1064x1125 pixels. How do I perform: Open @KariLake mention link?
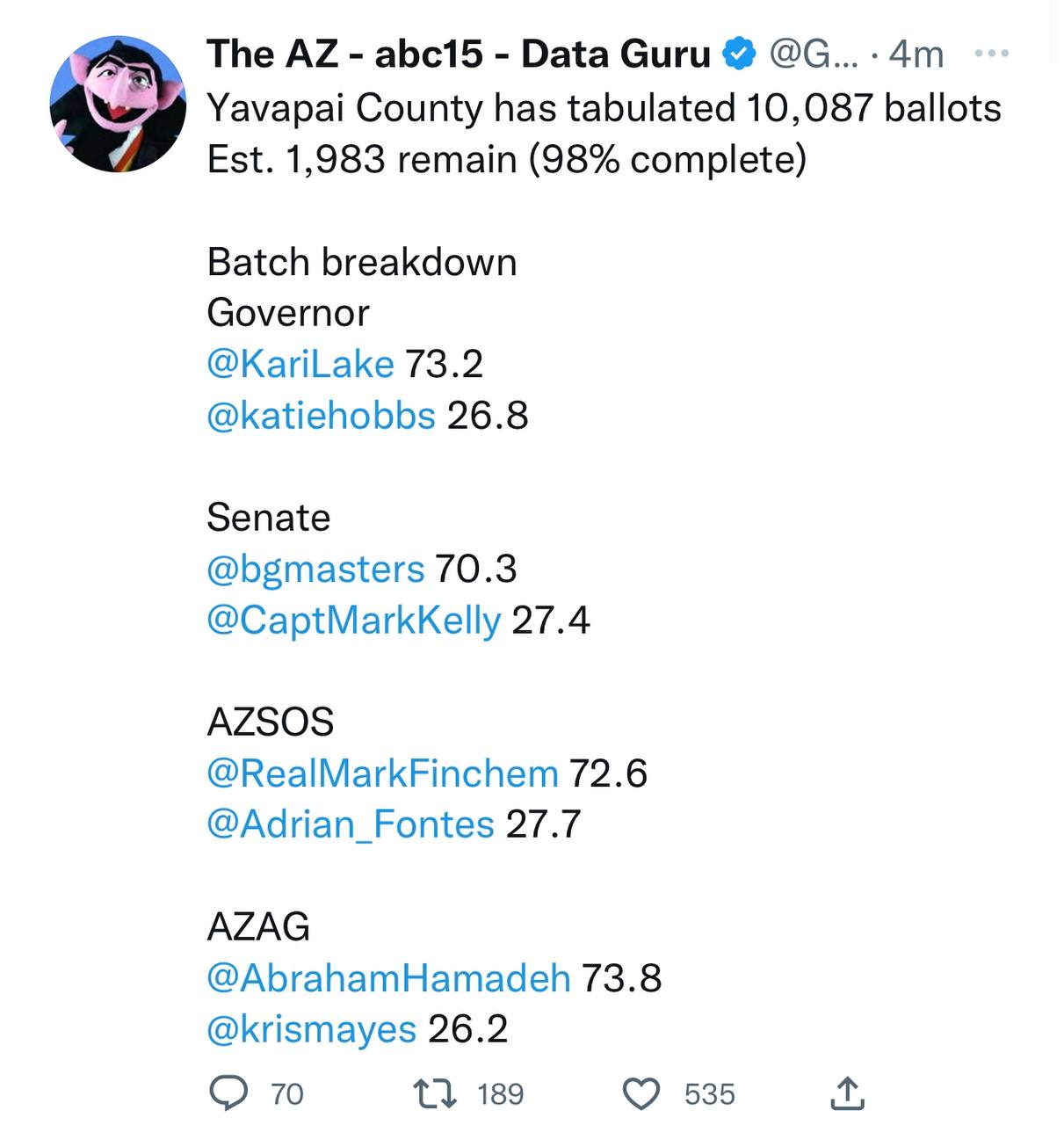point(300,364)
